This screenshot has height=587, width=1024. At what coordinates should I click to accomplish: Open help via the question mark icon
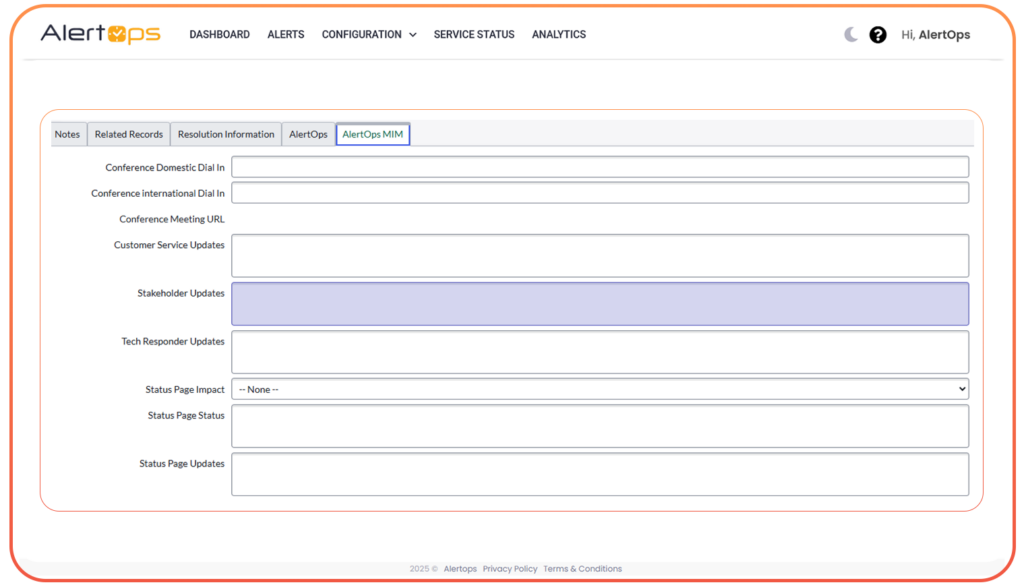click(x=877, y=34)
